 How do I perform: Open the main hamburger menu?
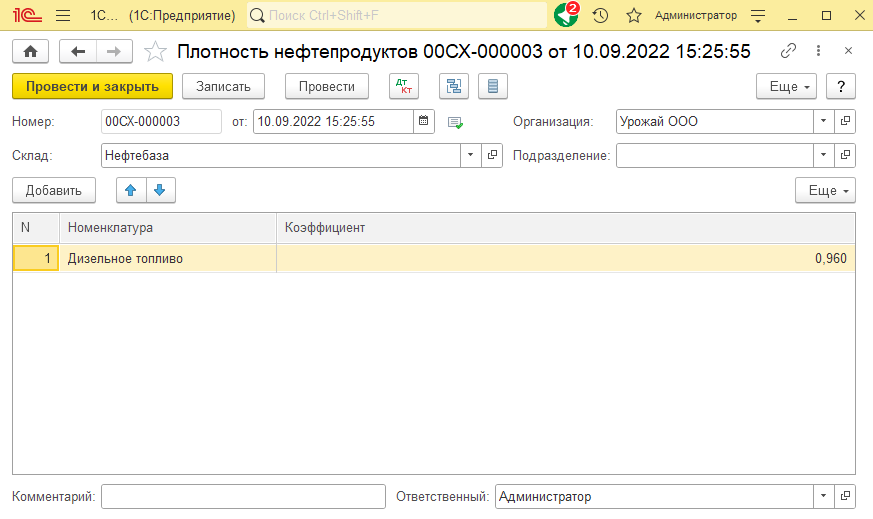pyautogui.click(x=62, y=15)
